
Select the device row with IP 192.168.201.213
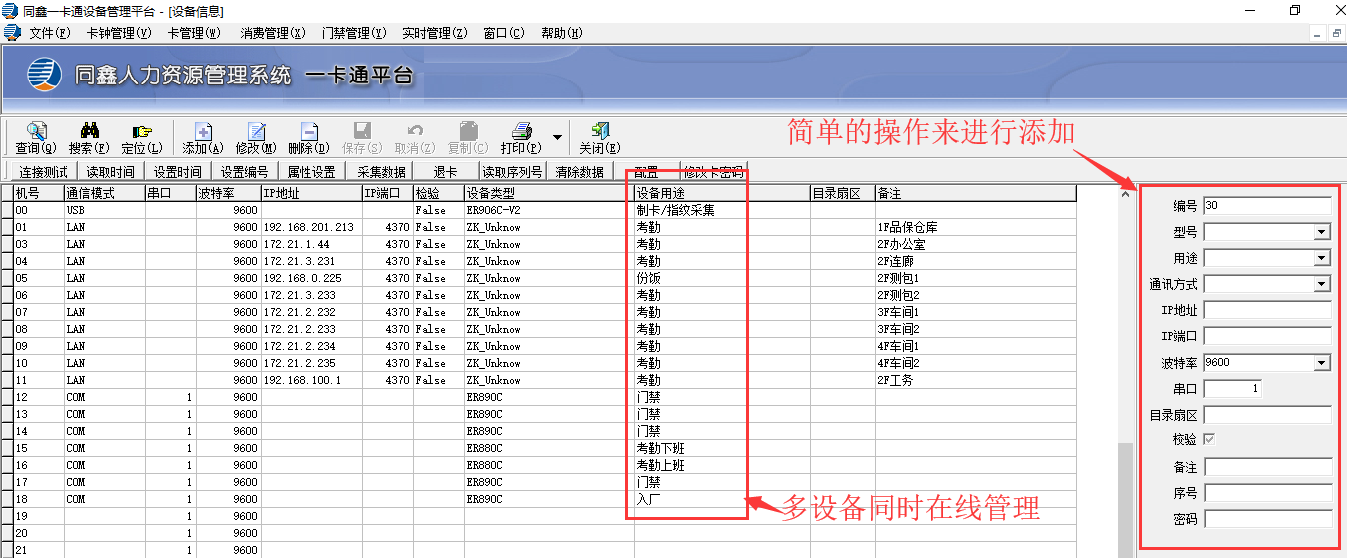(308, 227)
